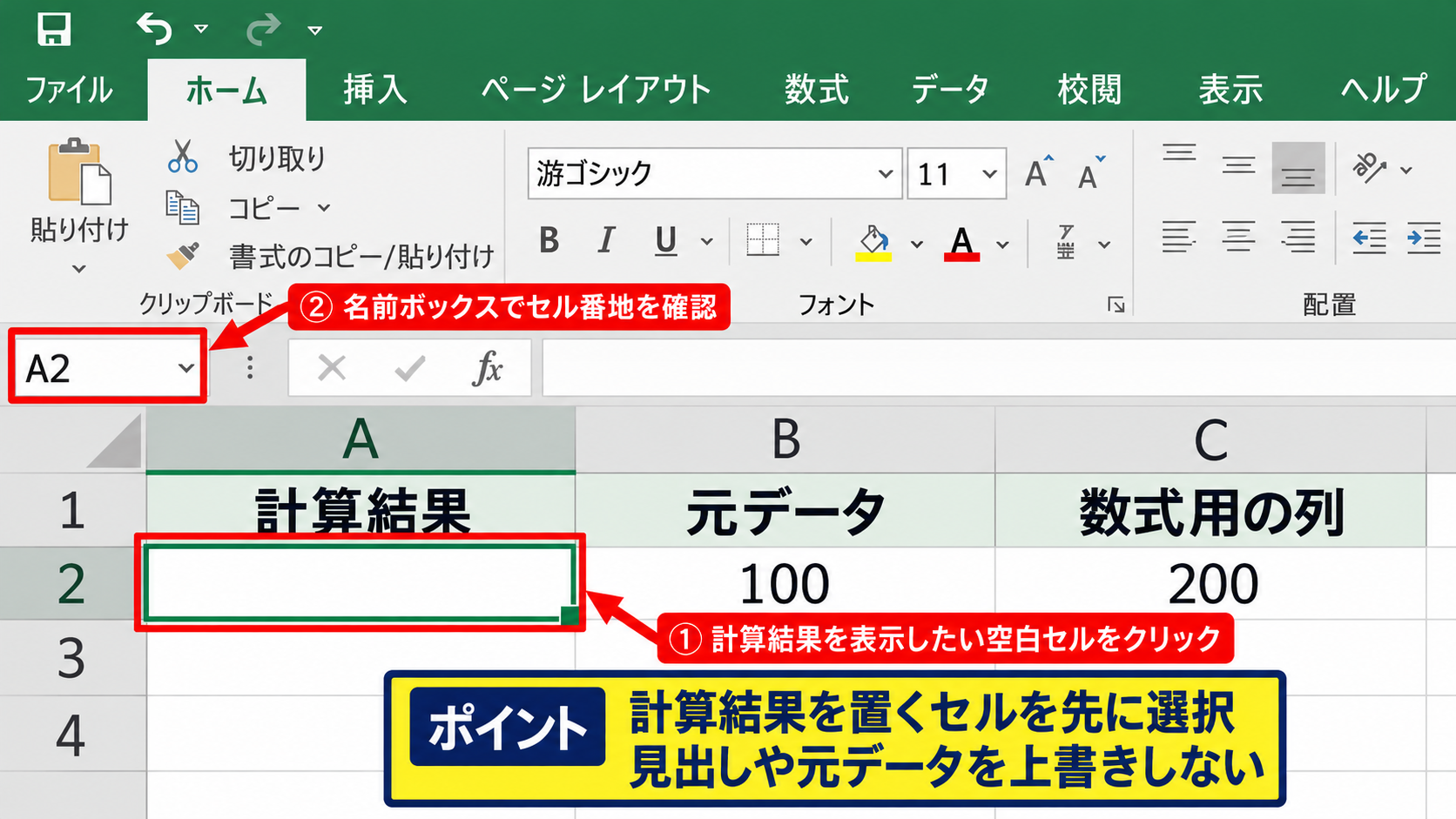Click 切り取り scissors button

tap(246, 158)
